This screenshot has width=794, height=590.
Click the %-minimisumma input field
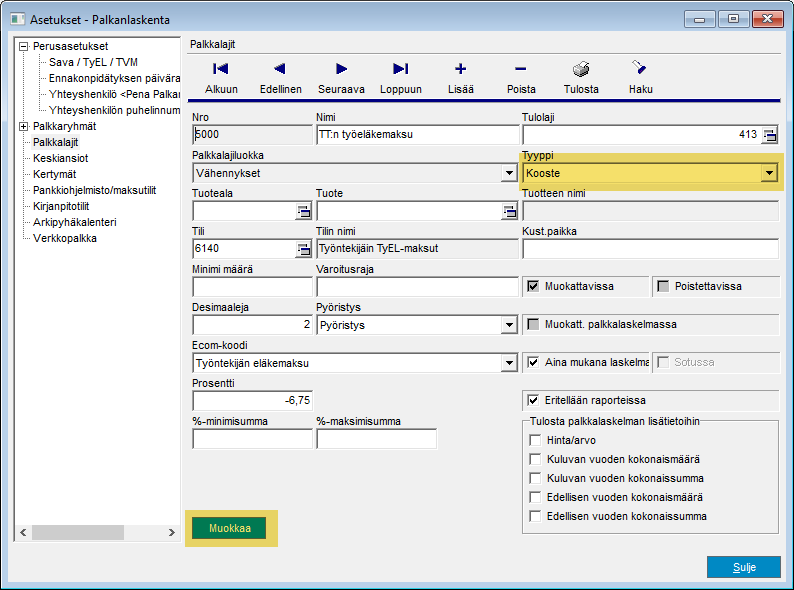(x=252, y=439)
